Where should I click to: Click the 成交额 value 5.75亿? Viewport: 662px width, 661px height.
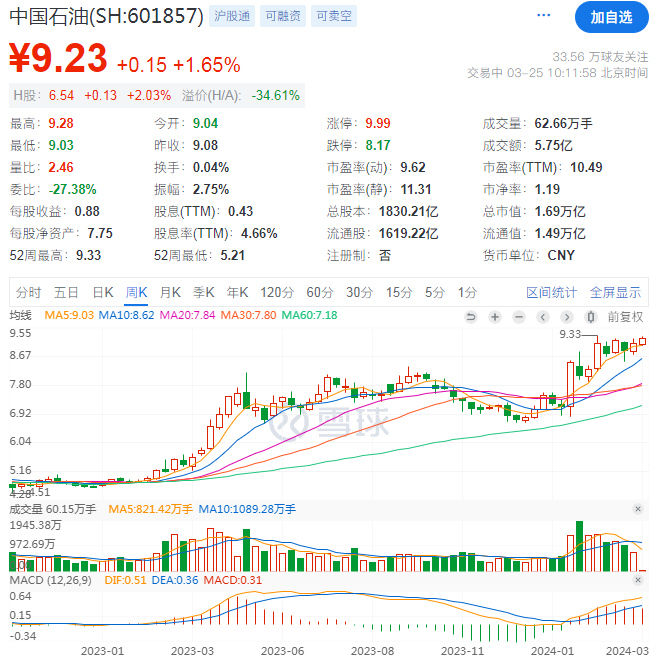point(553,145)
